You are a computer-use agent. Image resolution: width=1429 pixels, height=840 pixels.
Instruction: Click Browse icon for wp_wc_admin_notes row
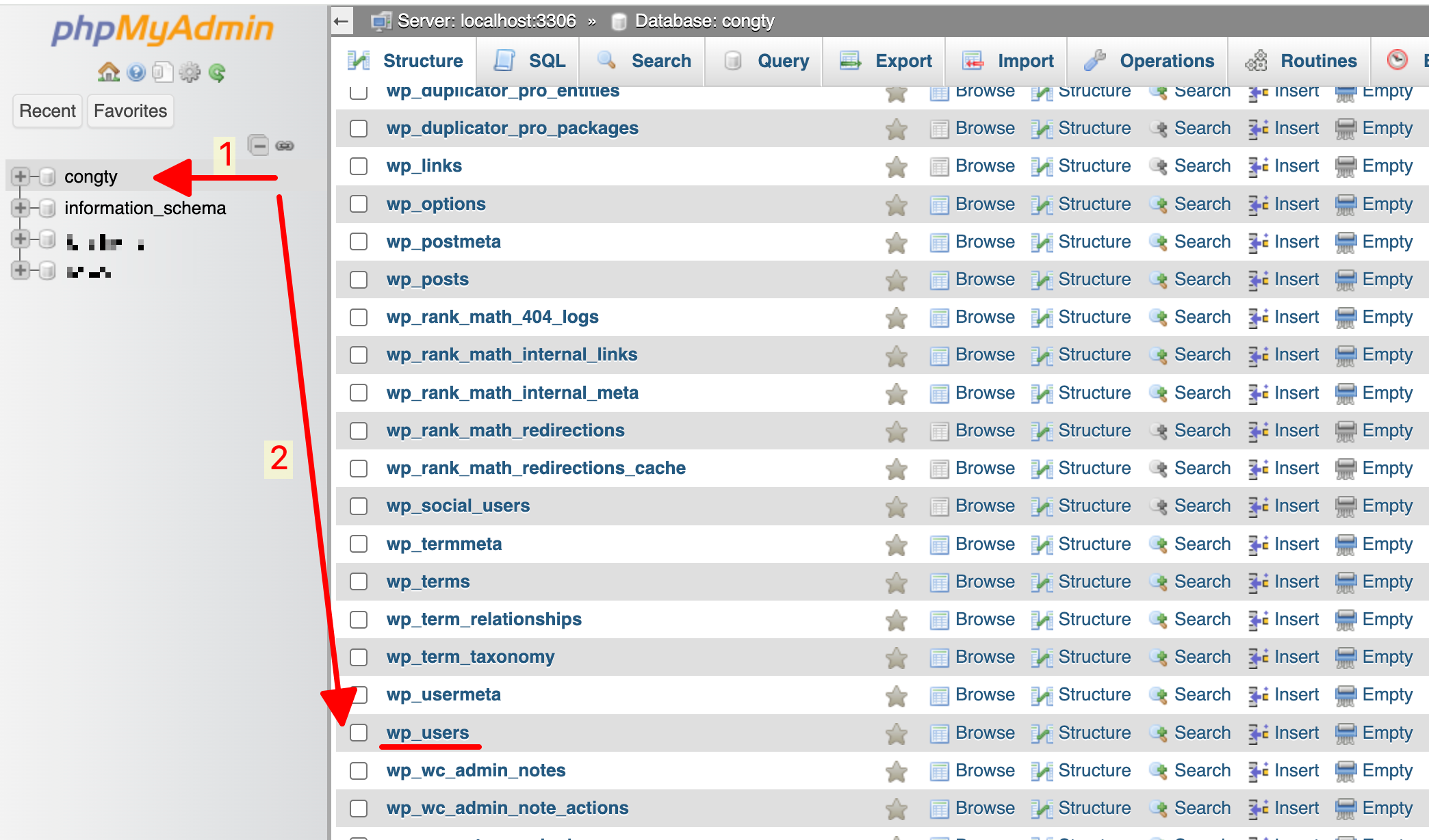(x=940, y=771)
